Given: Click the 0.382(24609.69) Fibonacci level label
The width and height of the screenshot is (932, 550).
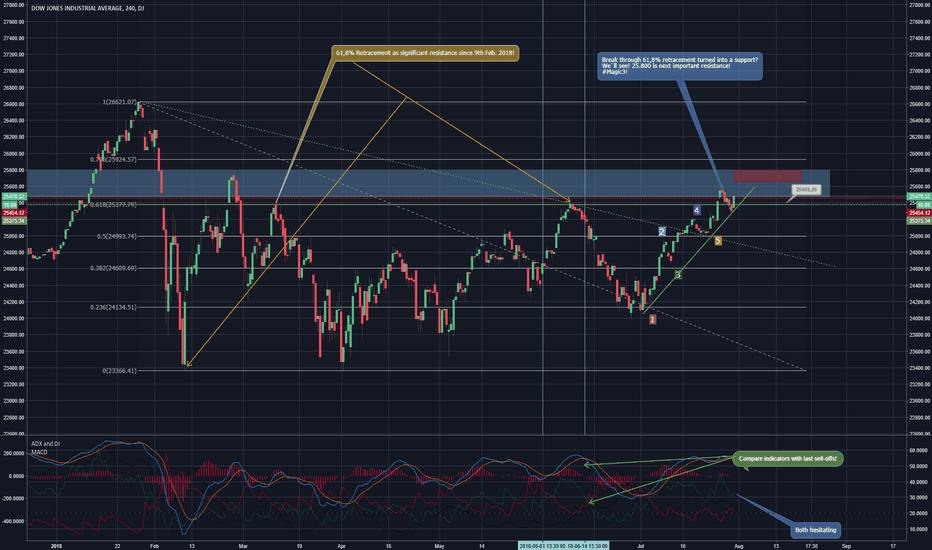Looking at the screenshot, I should pyautogui.click(x=113, y=268).
